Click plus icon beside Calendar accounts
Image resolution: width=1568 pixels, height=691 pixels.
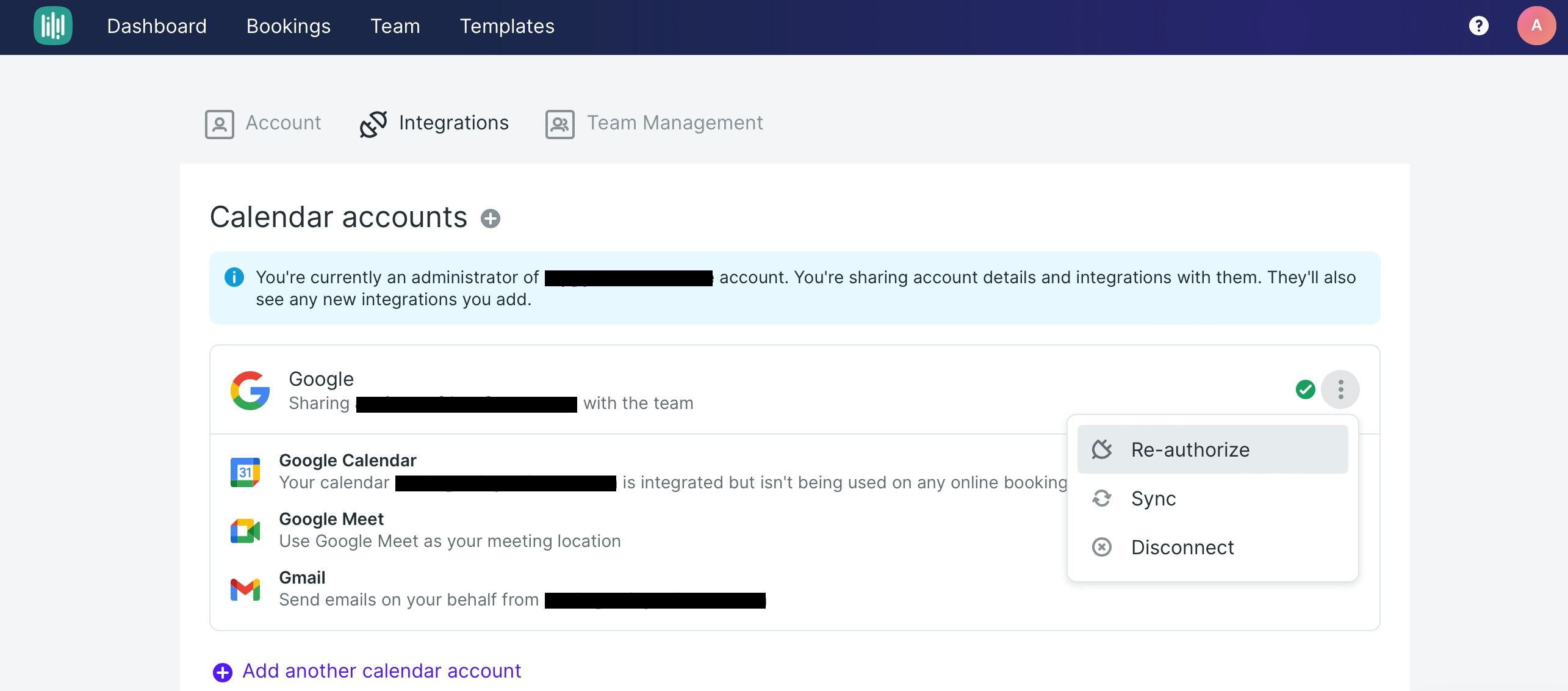tap(490, 219)
